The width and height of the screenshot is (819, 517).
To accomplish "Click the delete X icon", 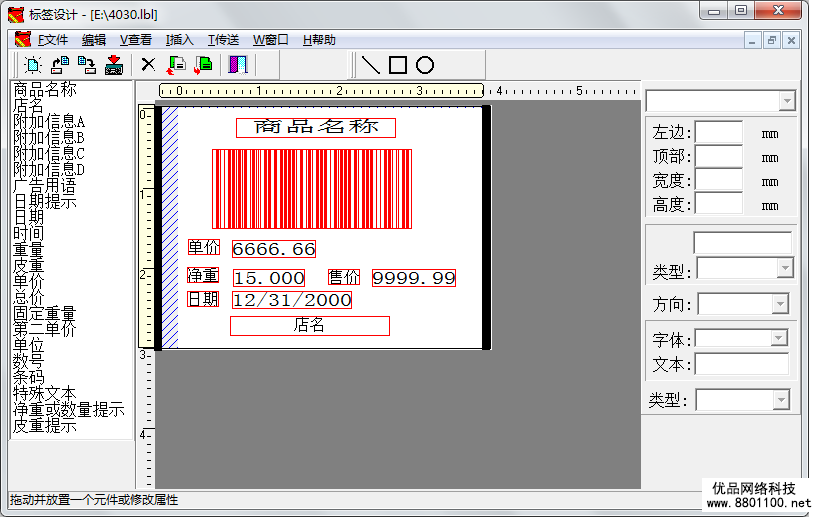I will [x=148, y=65].
